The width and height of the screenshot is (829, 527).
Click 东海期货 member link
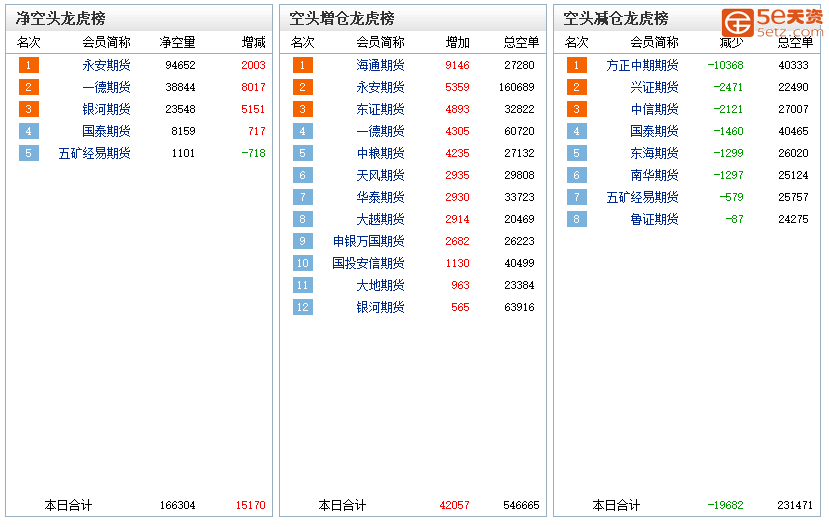click(x=655, y=153)
